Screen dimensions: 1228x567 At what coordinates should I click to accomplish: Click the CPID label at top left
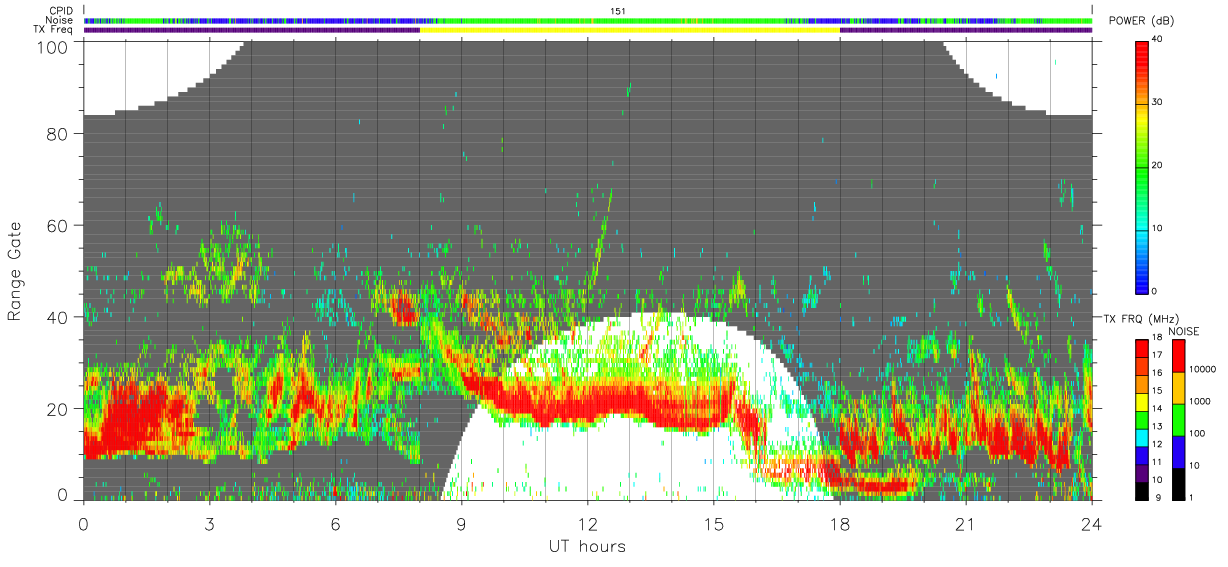(x=61, y=10)
